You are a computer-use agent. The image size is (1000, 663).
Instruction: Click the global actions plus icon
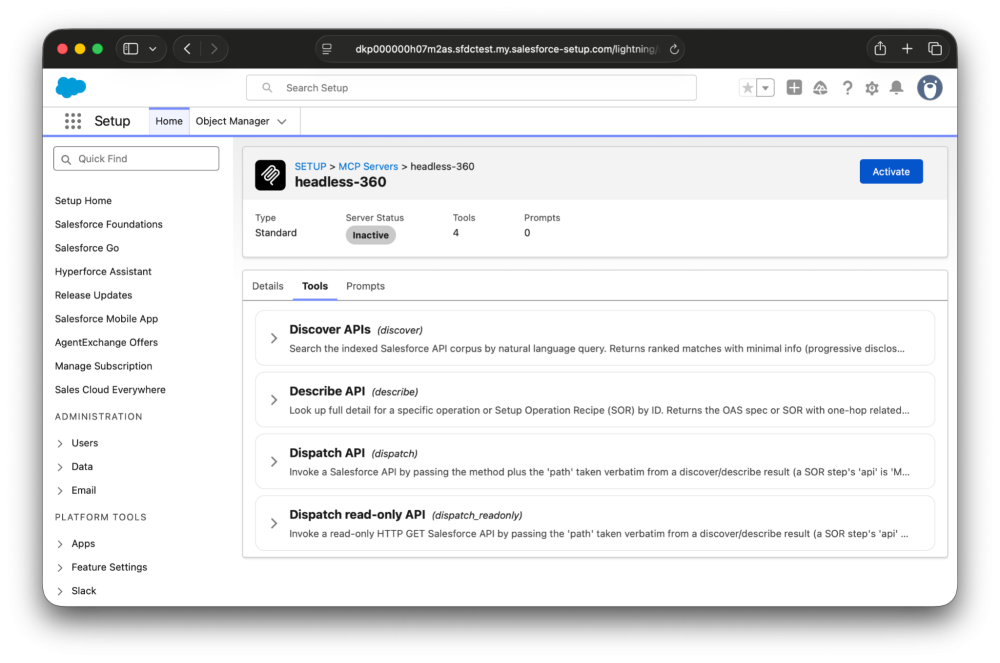click(794, 88)
